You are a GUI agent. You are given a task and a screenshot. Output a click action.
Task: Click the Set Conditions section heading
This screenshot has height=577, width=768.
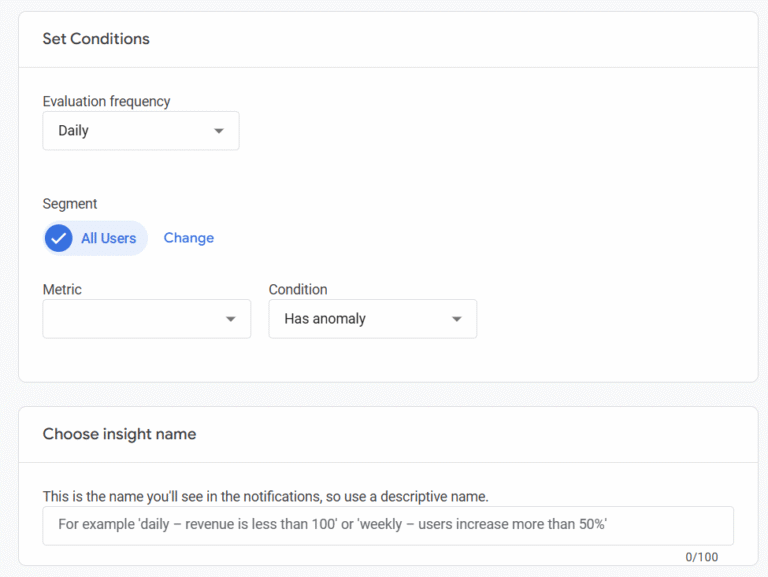click(x=96, y=39)
